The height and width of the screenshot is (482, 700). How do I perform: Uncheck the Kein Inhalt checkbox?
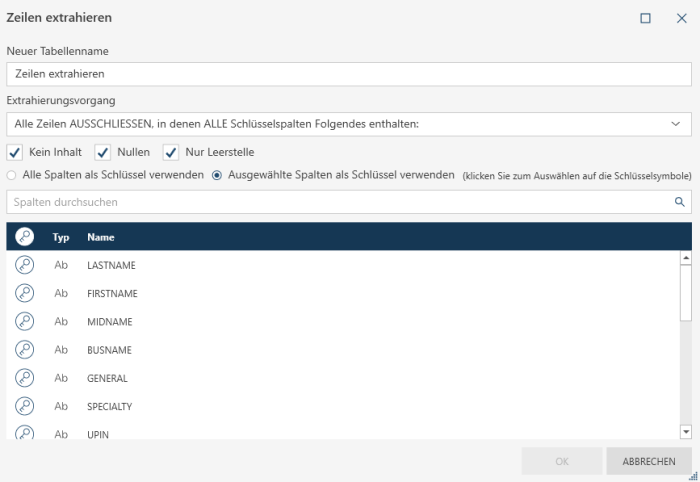pyautogui.click(x=15, y=152)
